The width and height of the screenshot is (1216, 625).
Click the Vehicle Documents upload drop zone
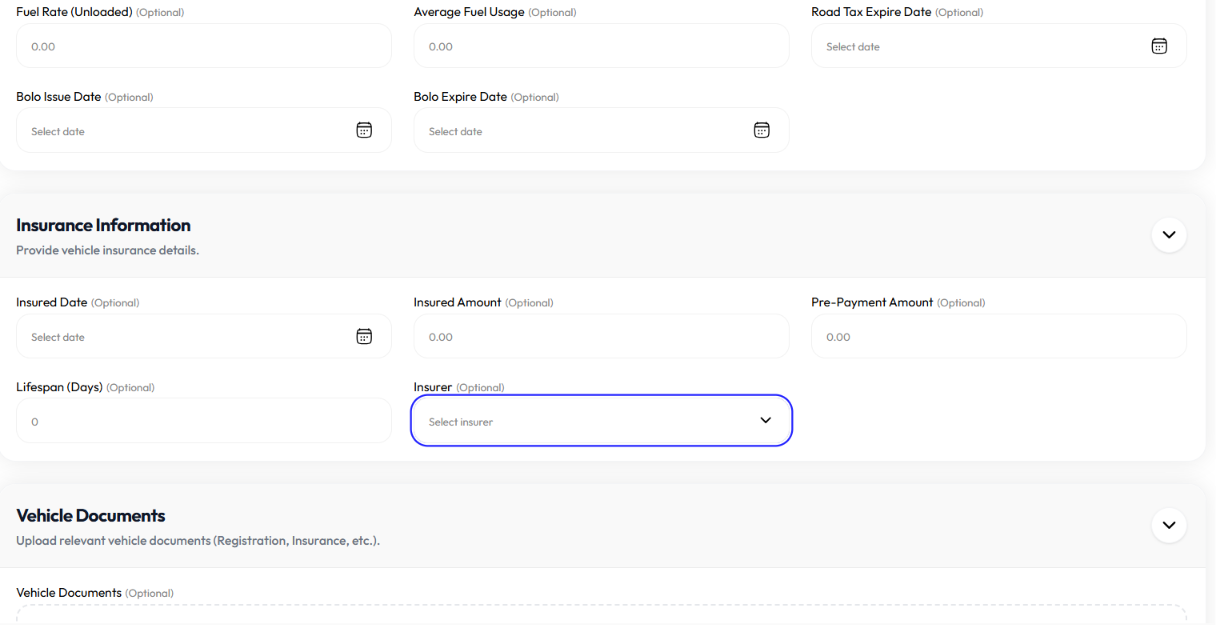click(x=601, y=614)
